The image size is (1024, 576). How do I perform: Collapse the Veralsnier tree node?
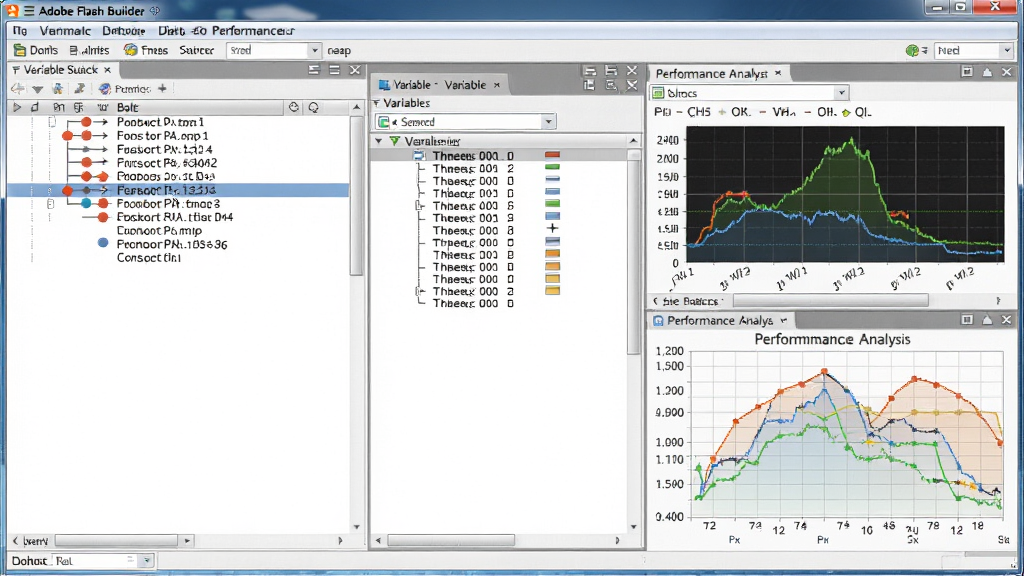[x=378, y=141]
